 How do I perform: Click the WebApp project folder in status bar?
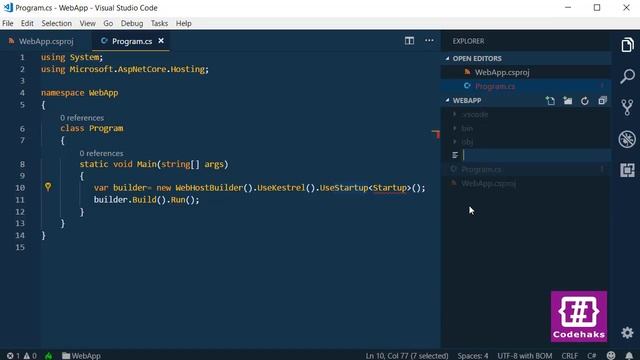pos(81,356)
